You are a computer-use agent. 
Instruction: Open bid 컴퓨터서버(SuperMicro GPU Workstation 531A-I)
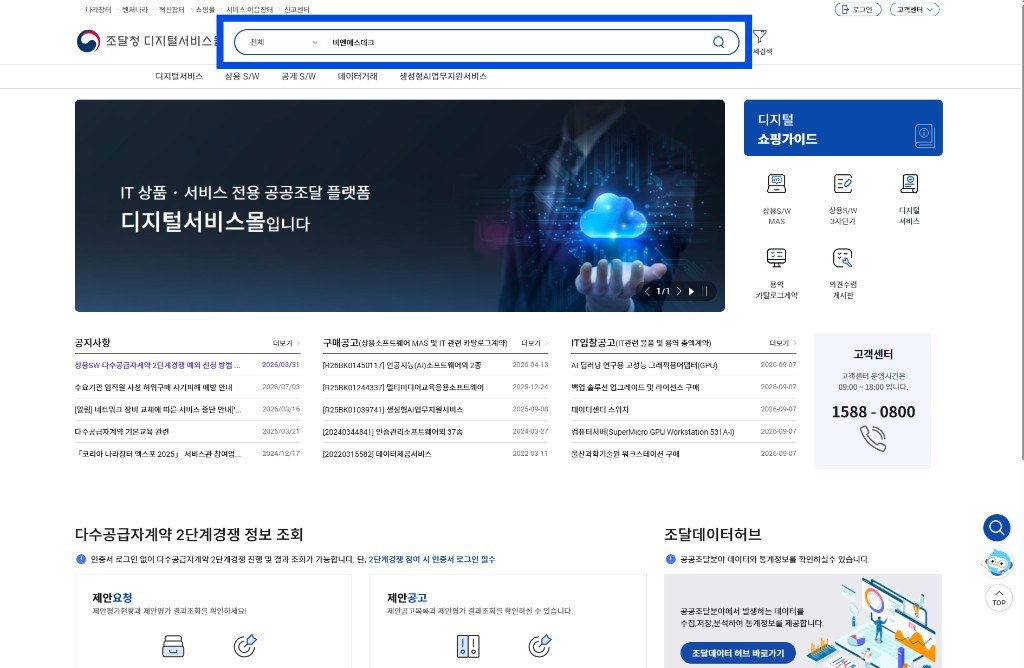(652, 432)
